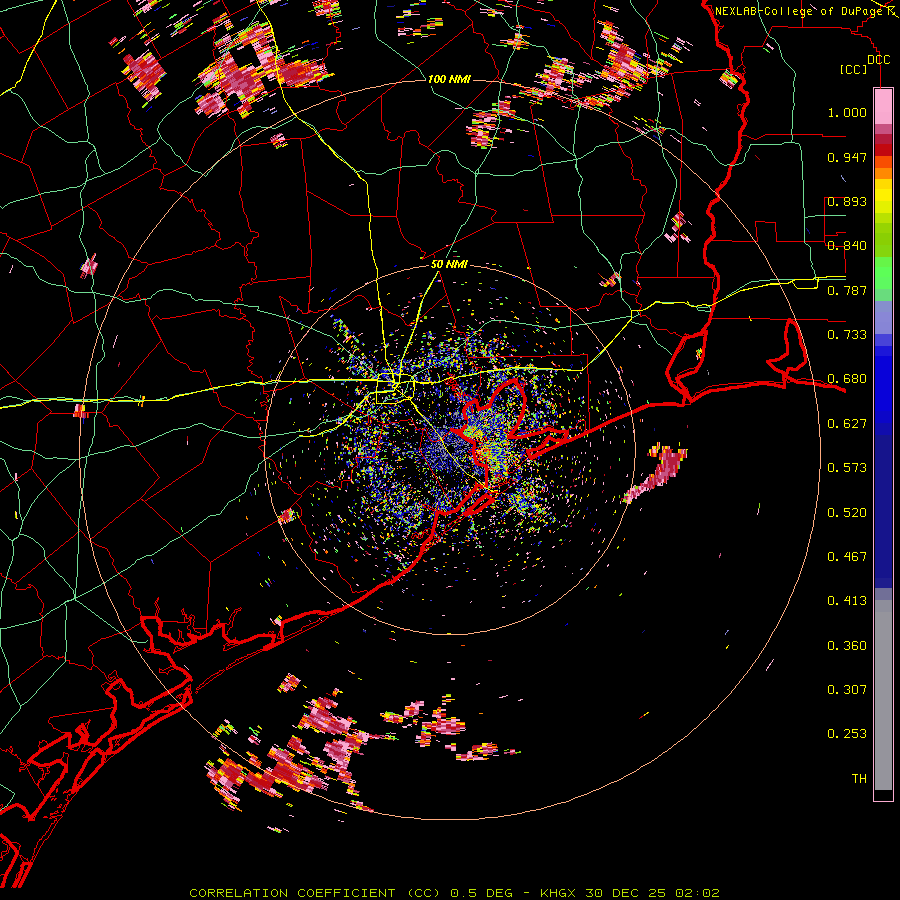Image resolution: width=900 pixels, height=900 pixels.
Task: Click the 0.893 scale value
Action: [x=847, y=201]
